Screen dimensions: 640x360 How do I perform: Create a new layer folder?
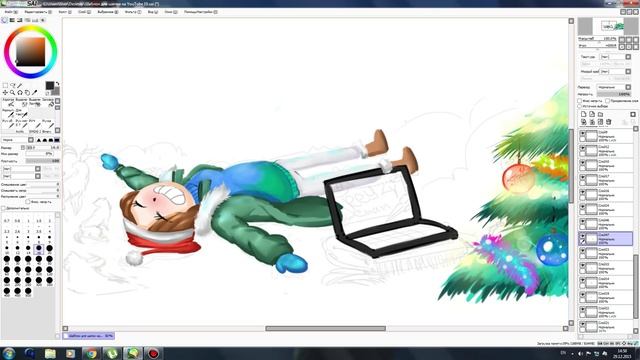click(600, 115)
